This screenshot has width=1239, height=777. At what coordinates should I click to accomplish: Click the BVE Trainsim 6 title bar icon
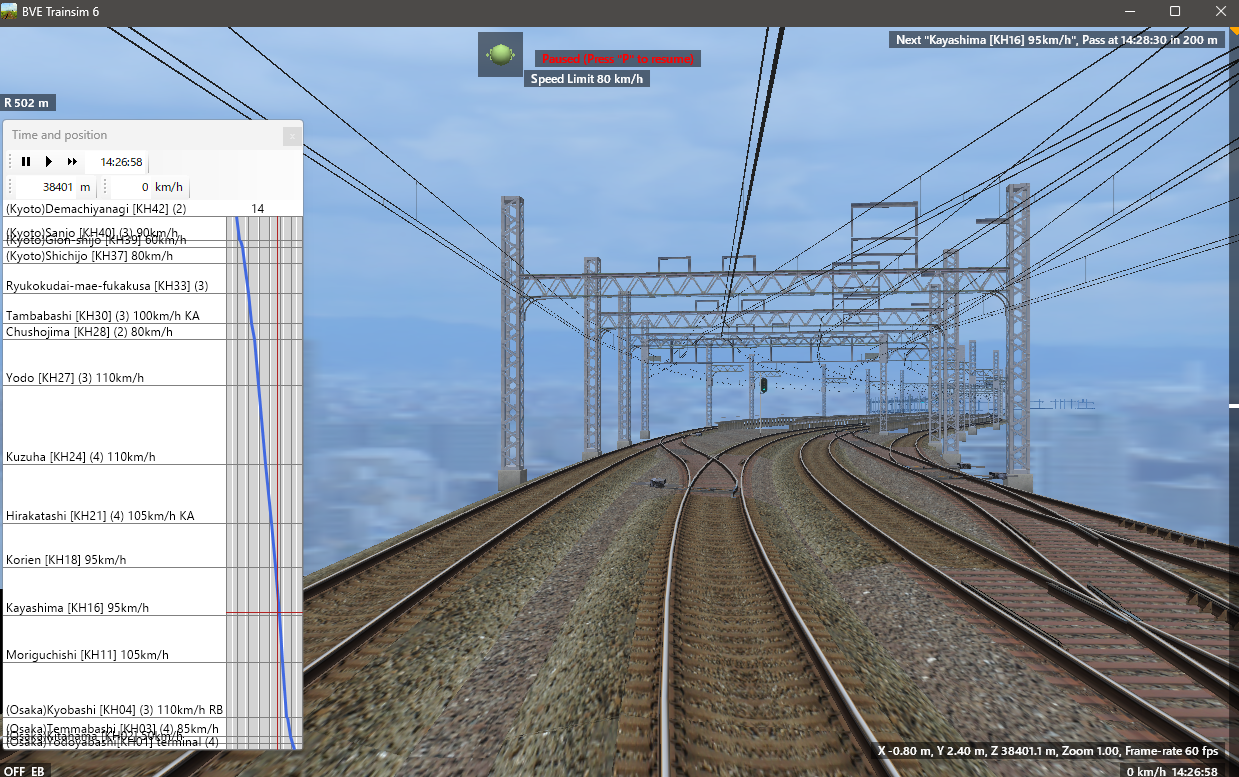pyautogui.click(x=9, y=12)
